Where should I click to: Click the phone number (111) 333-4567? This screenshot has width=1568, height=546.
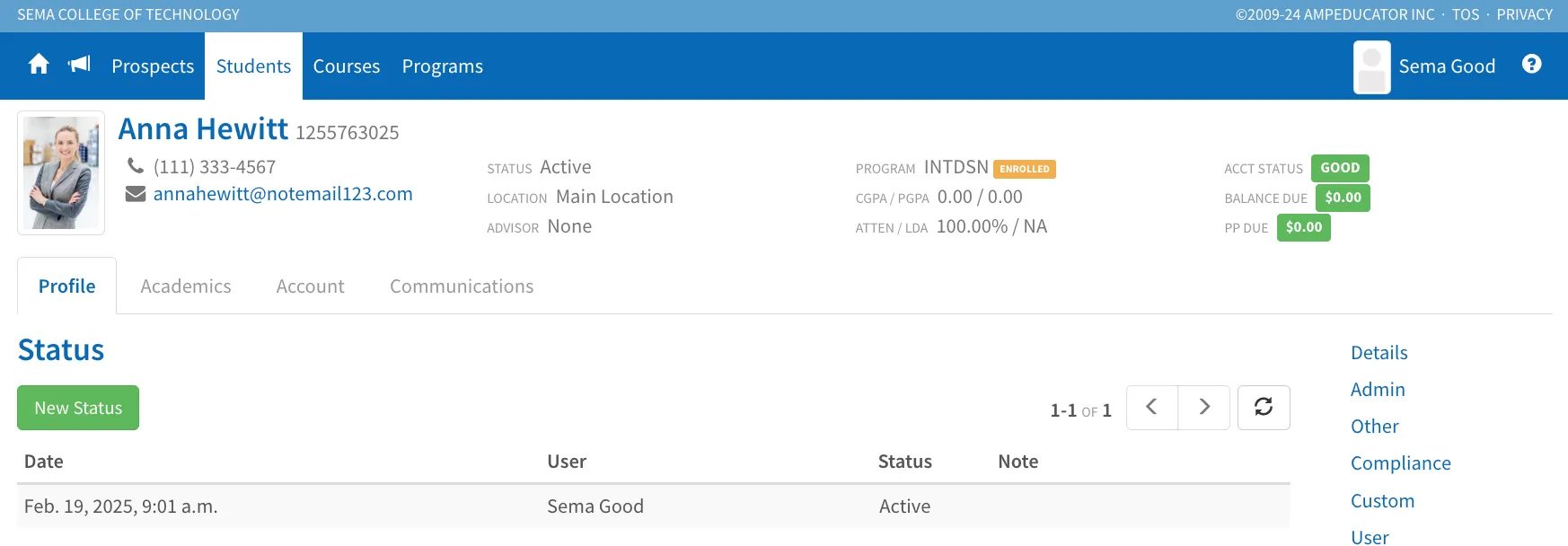coord(215,167)
